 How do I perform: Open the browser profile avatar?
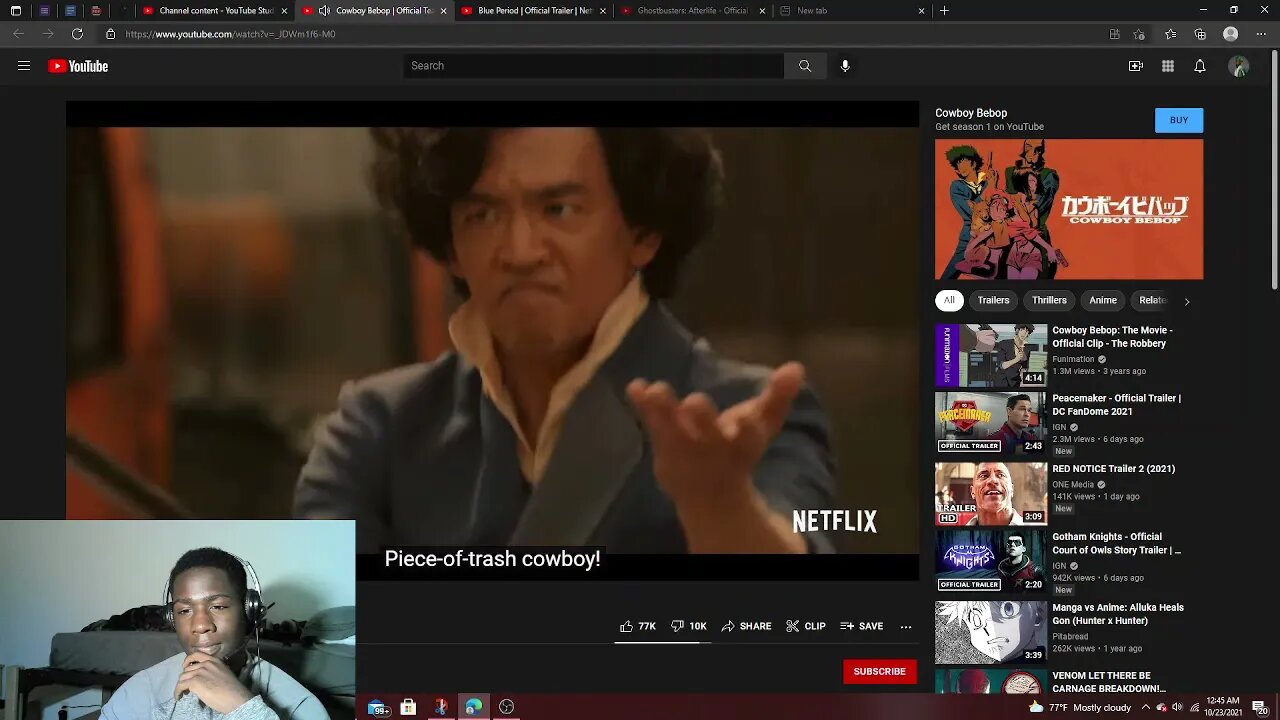1231,34
